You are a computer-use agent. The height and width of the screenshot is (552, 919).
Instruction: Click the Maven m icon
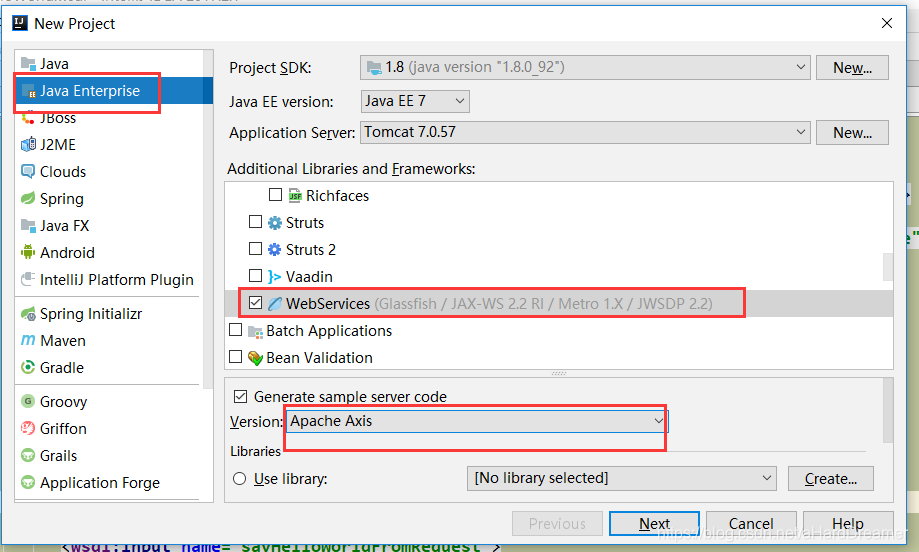pos(28,340)
